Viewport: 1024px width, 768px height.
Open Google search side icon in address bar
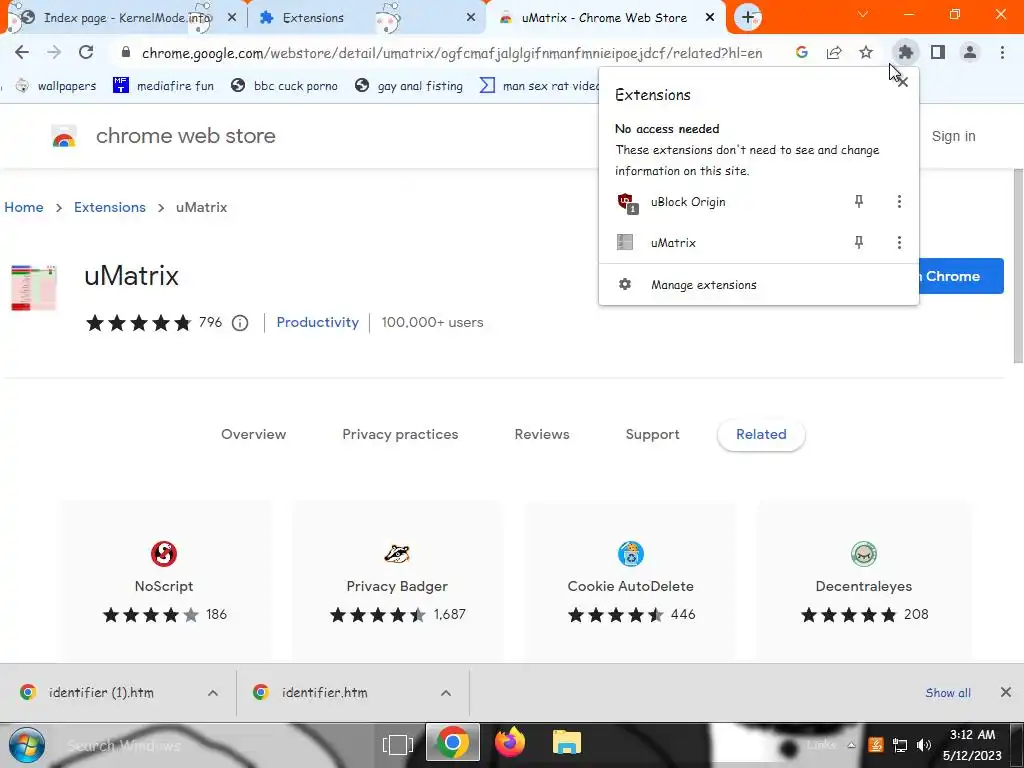(x=802, y=52)
